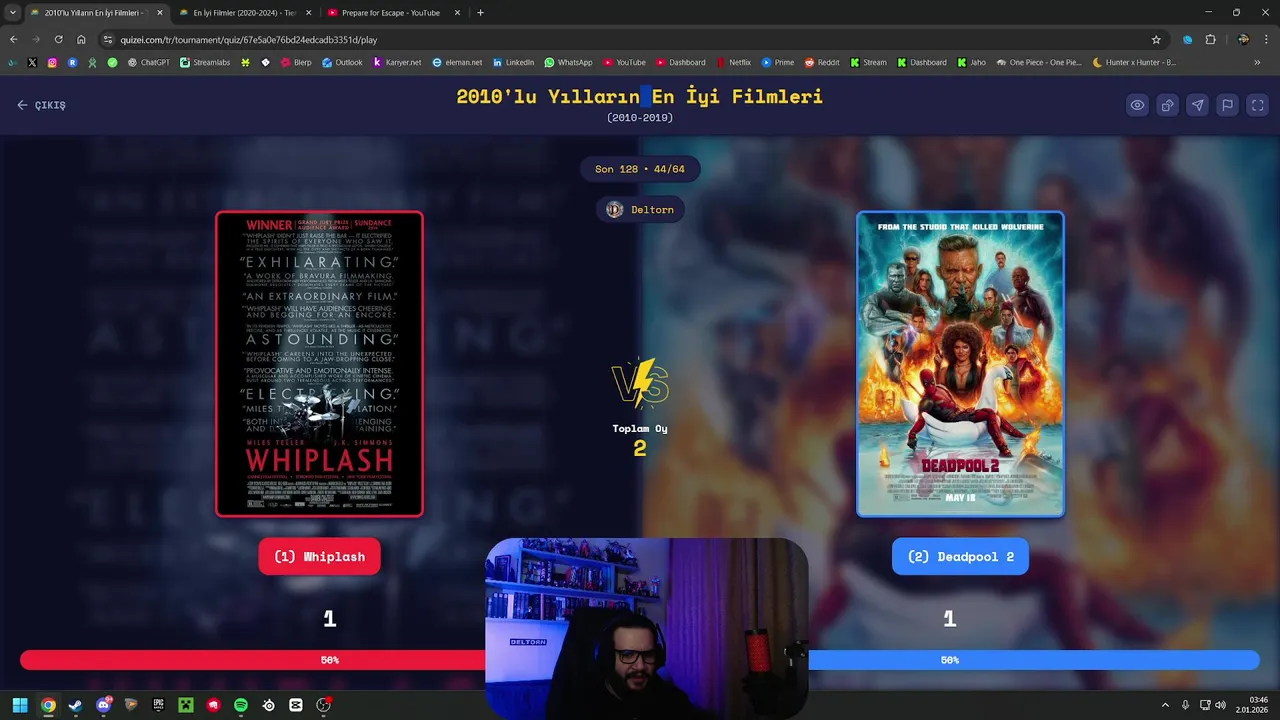Open volume control in system tray
This screenshot has height=720, width=1280.
point(1220,705)
